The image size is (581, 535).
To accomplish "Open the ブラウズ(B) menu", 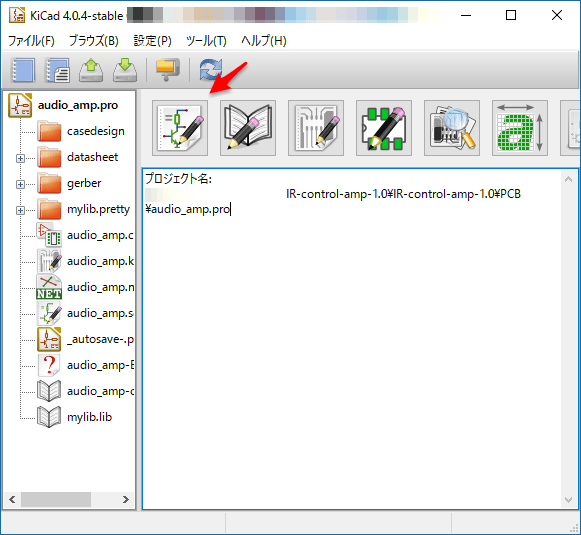I will pyautogui.click(x=94, y=41).
